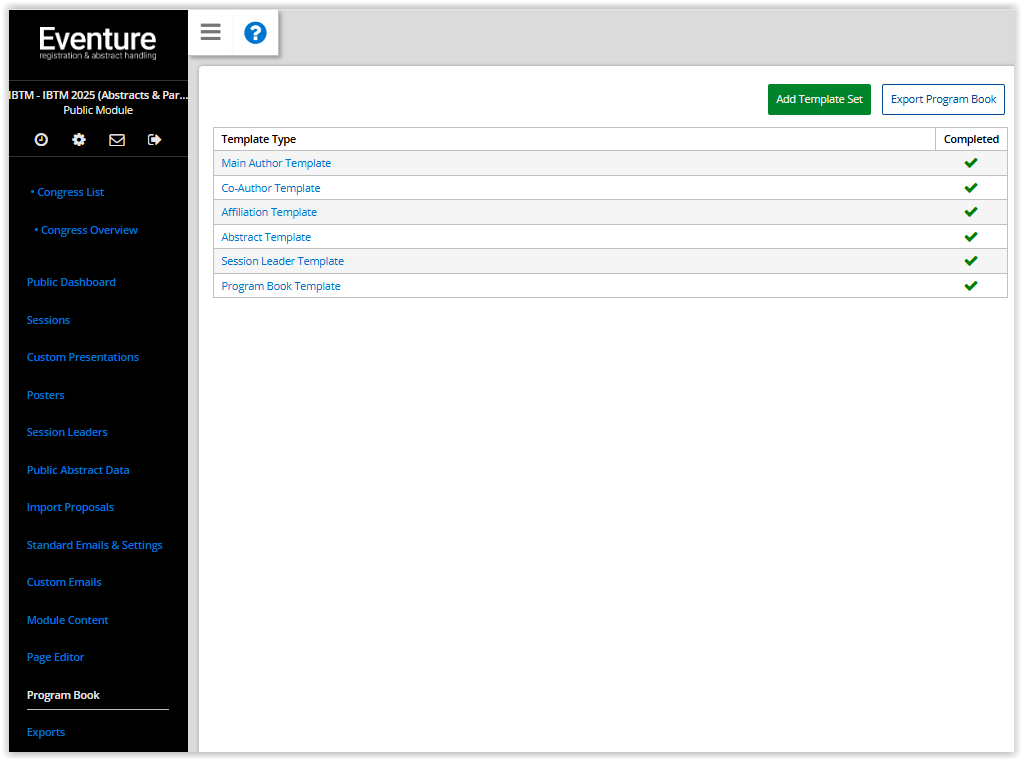1022x760 pixels.
Task: Open the Abstract Template link
Action: (x=266, y=237)
